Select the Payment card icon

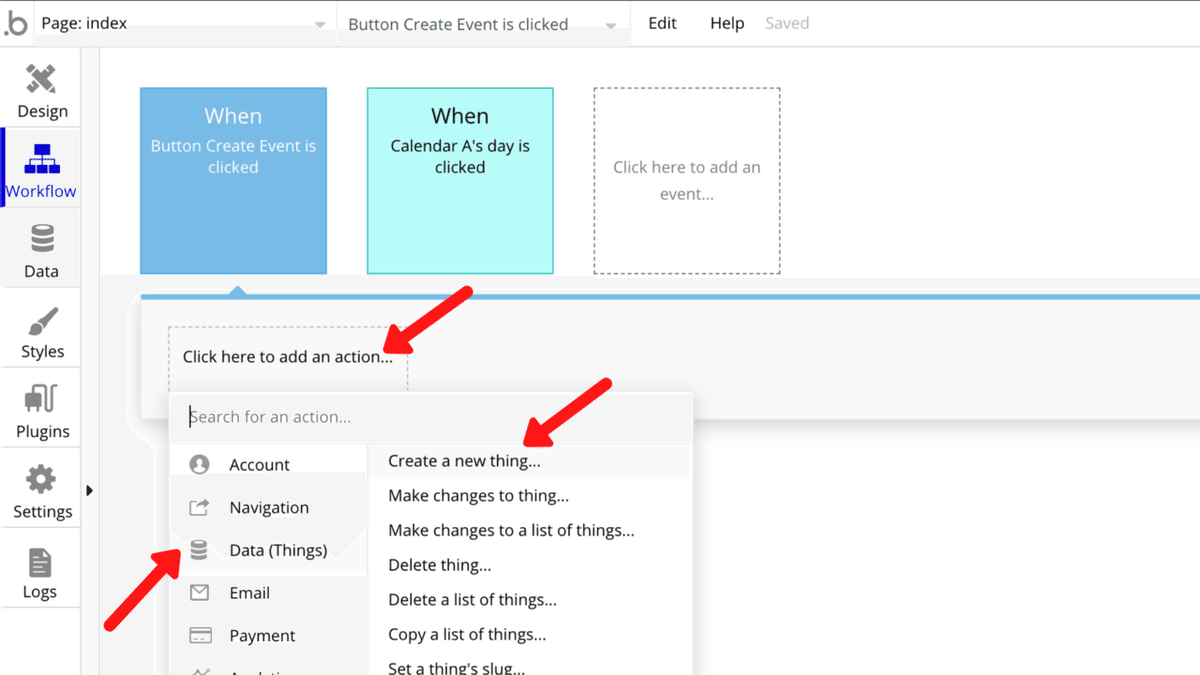point(200,636)
